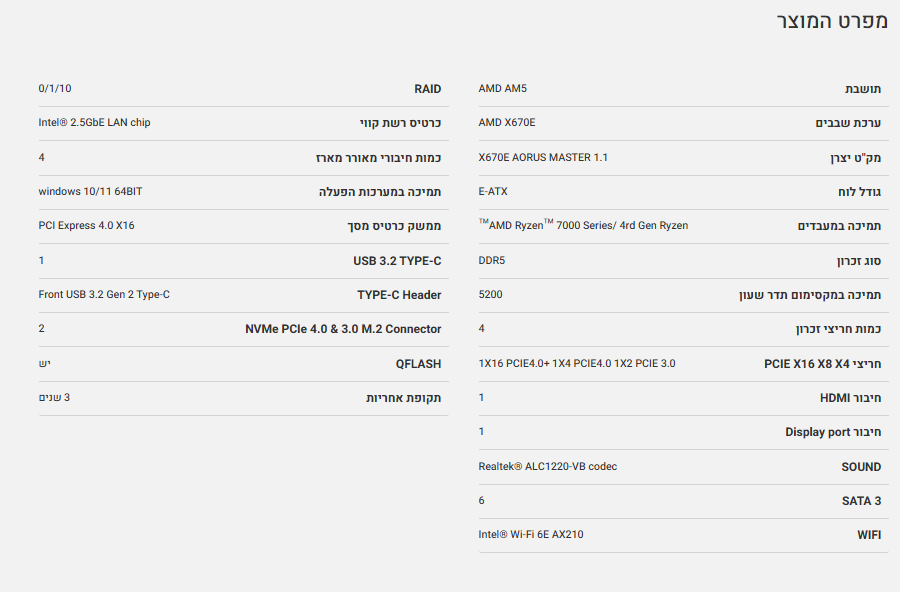The height and width of the screenshot is (592, 900).
Task: Click 'Realtek® ALC1220-VB codec' sound value
Action: click(x=548, y=467)
